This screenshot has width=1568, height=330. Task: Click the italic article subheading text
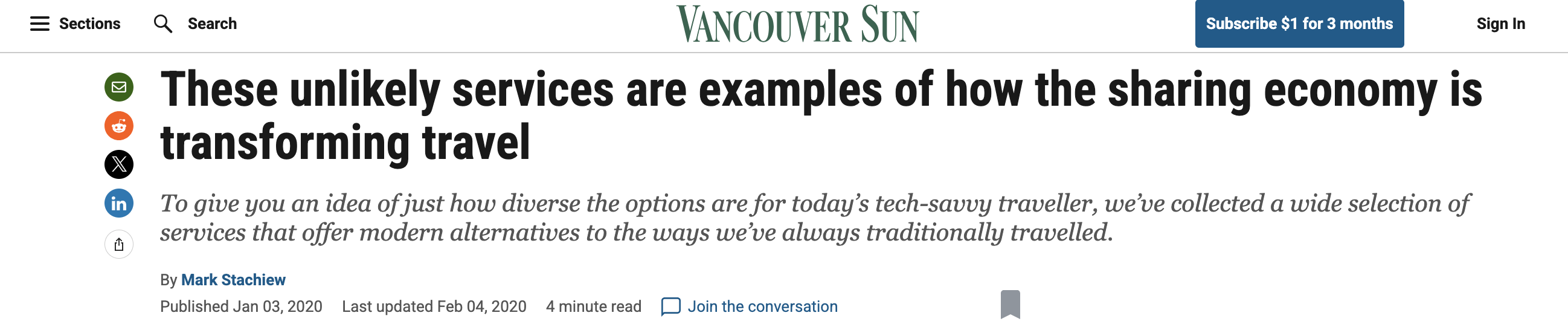click(814, 218)
